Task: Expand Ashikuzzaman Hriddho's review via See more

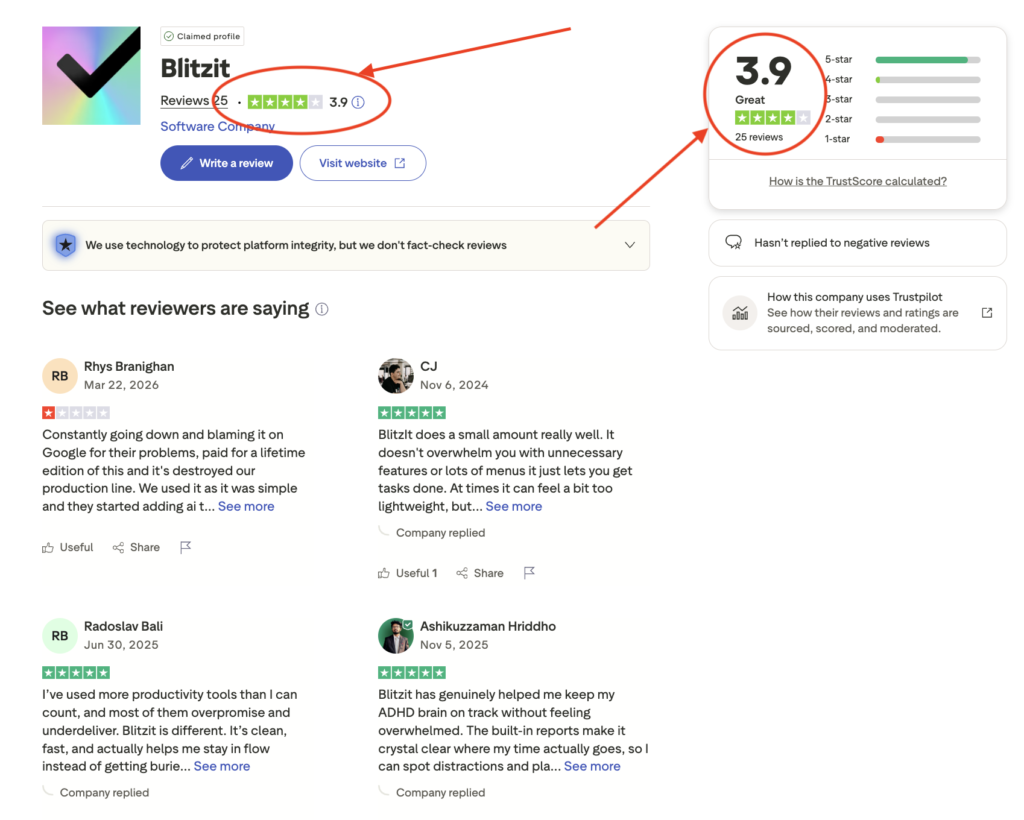Action: [592, 766]
